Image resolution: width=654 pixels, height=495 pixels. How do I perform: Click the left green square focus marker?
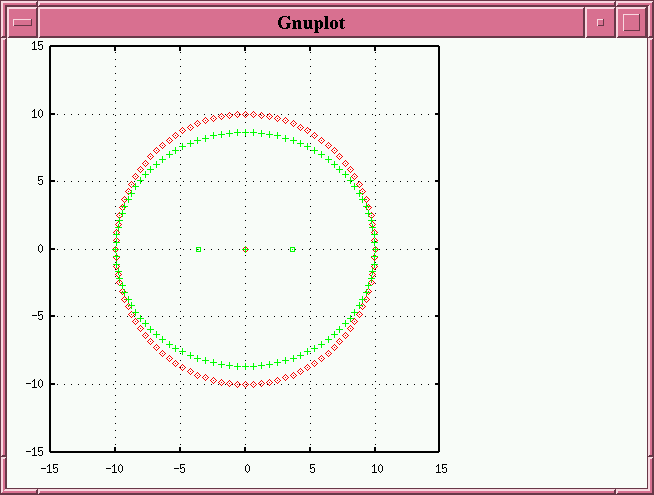[x=199, y=249]
